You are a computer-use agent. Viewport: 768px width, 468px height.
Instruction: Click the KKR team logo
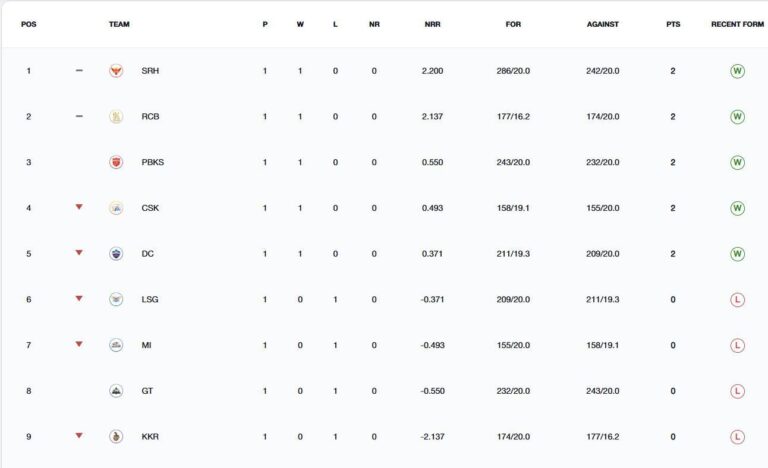pos(116,436)
